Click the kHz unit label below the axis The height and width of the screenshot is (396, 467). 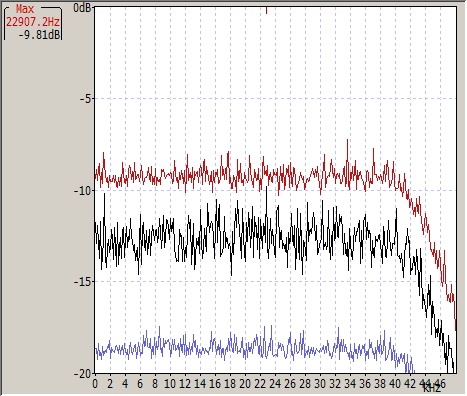tap(432, 388)
